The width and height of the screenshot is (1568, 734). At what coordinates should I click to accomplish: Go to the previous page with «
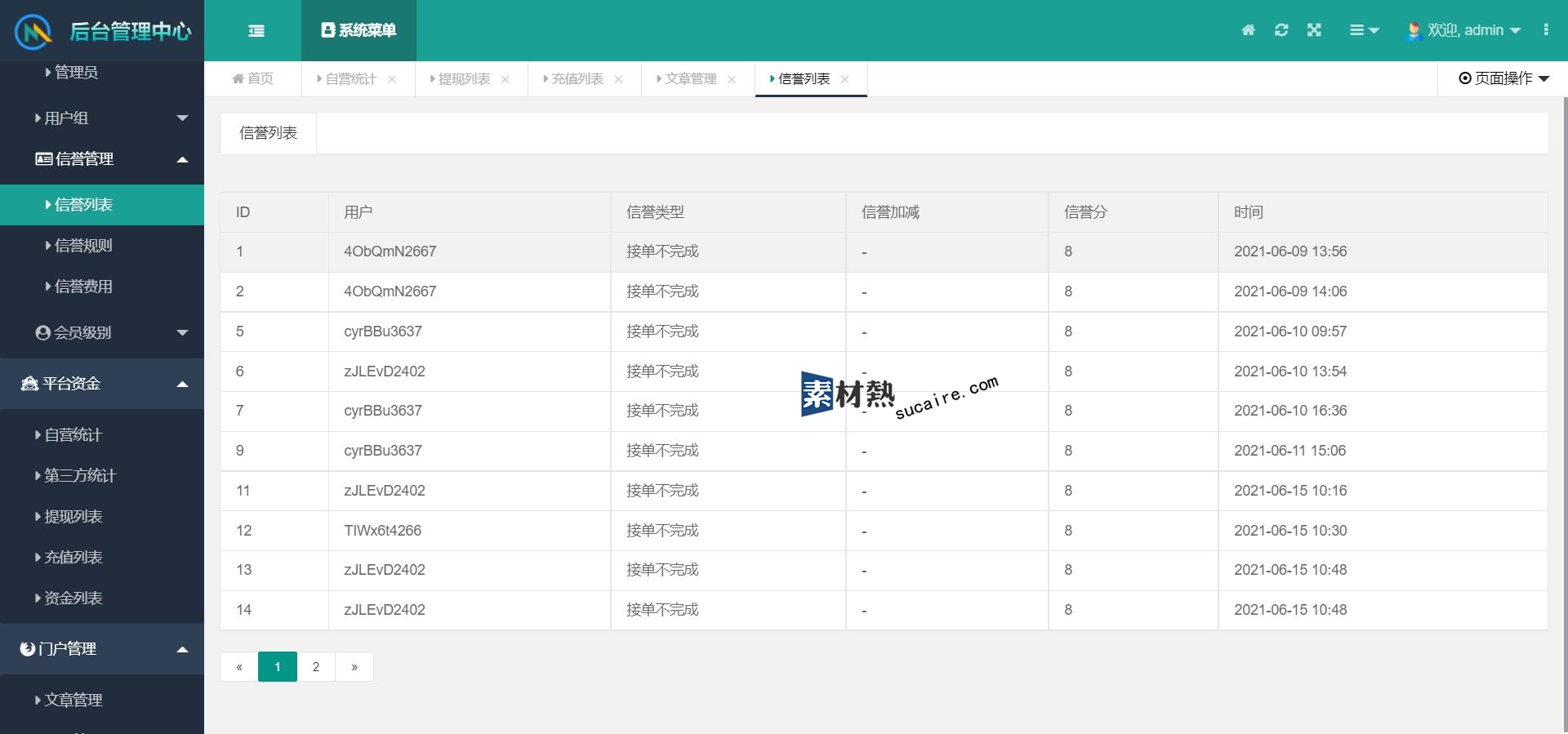(239, 667)
